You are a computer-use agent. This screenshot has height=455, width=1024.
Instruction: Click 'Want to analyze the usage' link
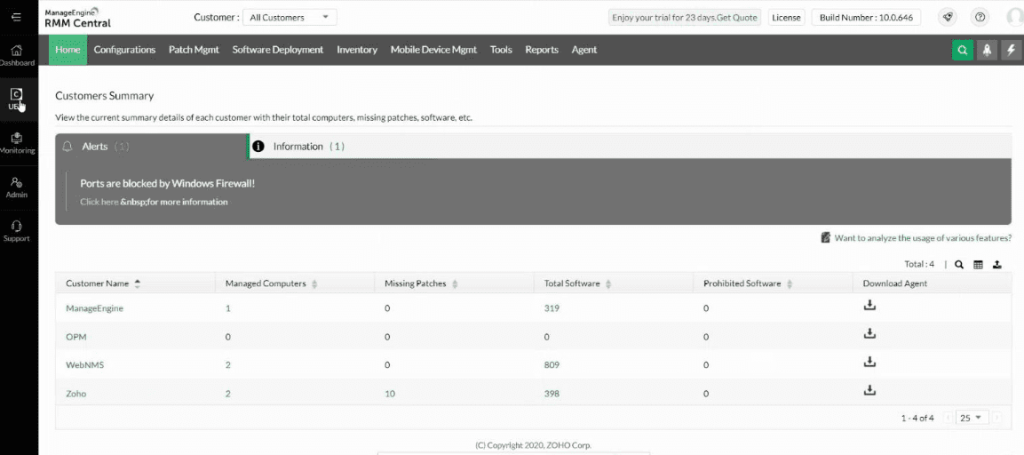tap(922, 238)
